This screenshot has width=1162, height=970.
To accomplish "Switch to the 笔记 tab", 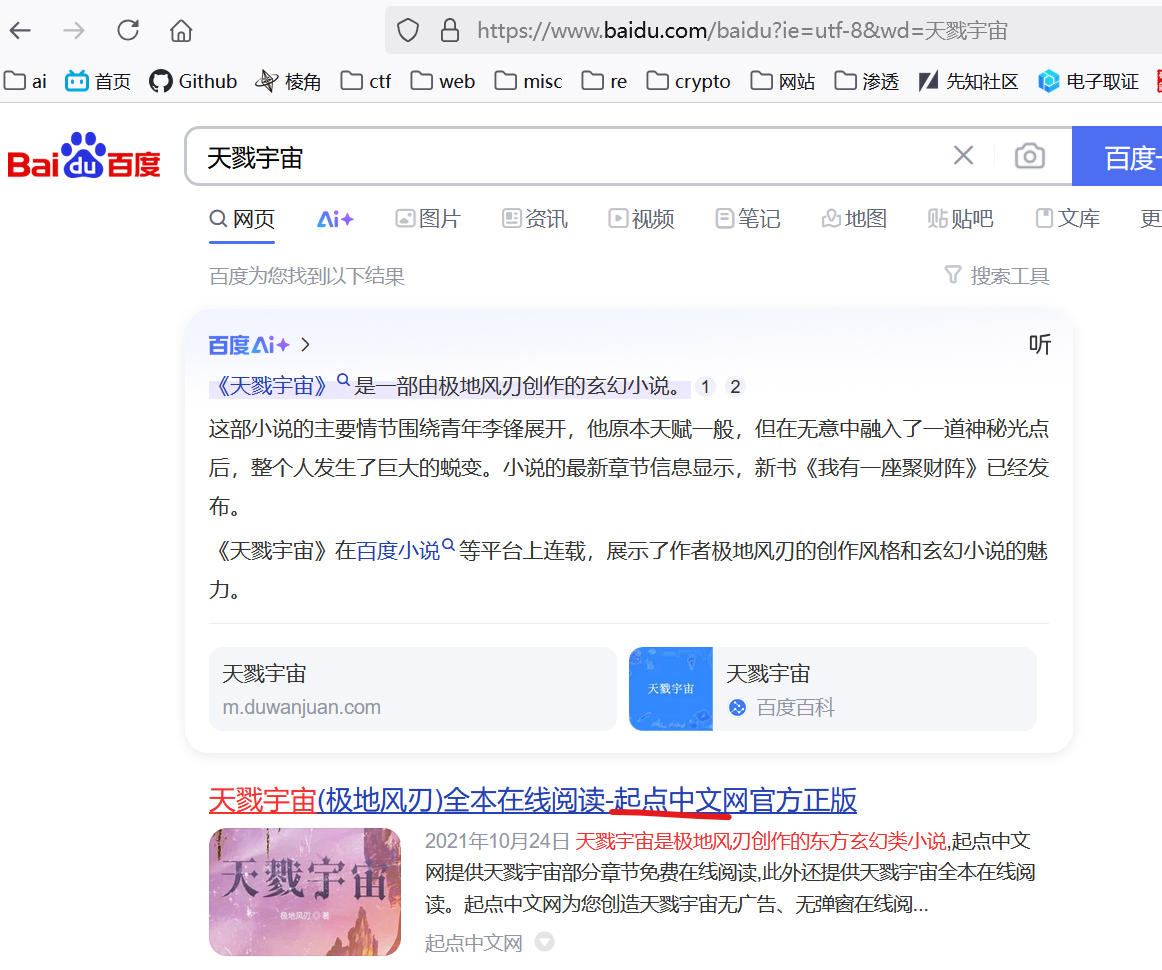I will click(747, 219).
